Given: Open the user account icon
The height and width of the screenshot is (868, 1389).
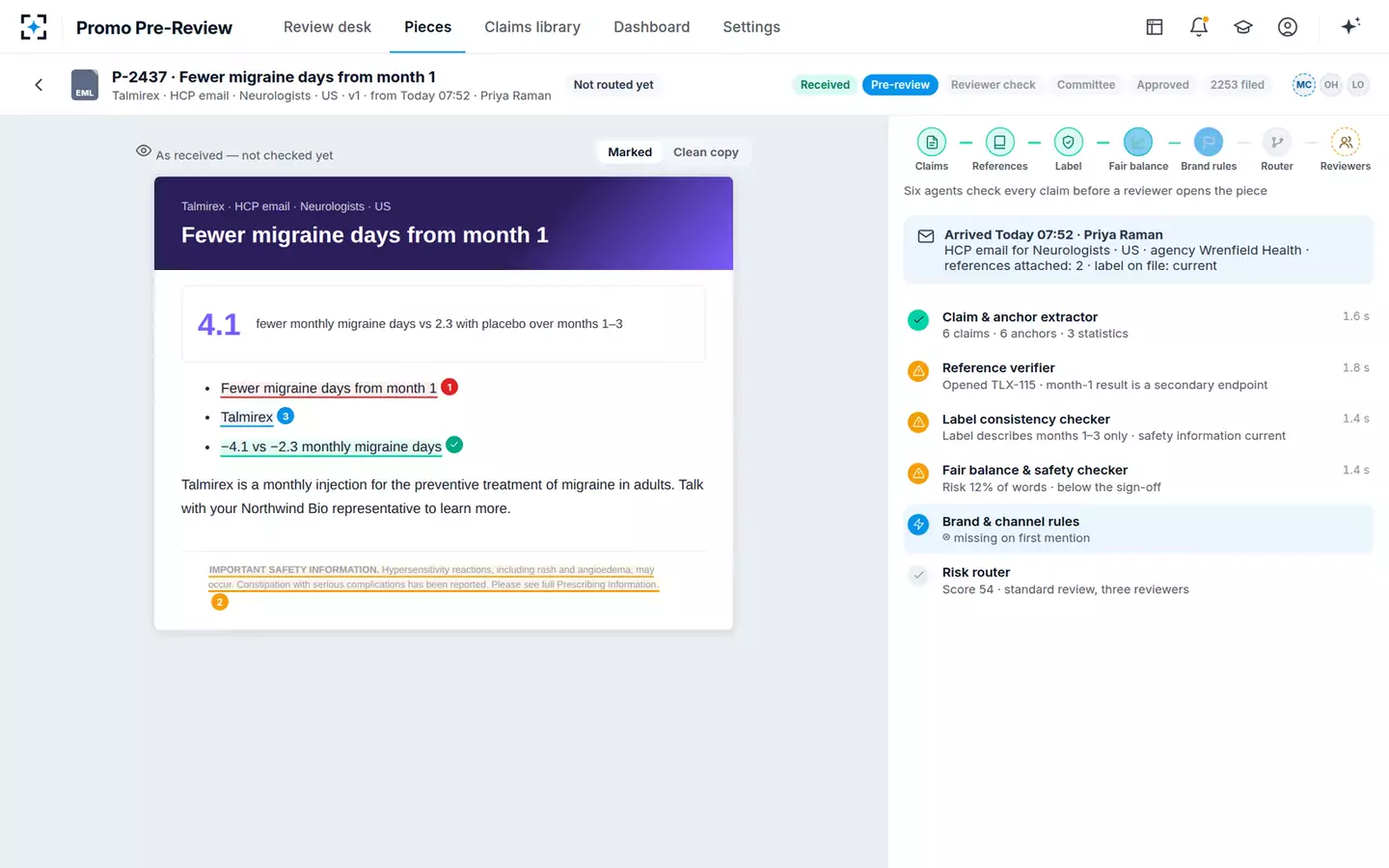Looking at the screenshot, I should [x=1288, y=27].
